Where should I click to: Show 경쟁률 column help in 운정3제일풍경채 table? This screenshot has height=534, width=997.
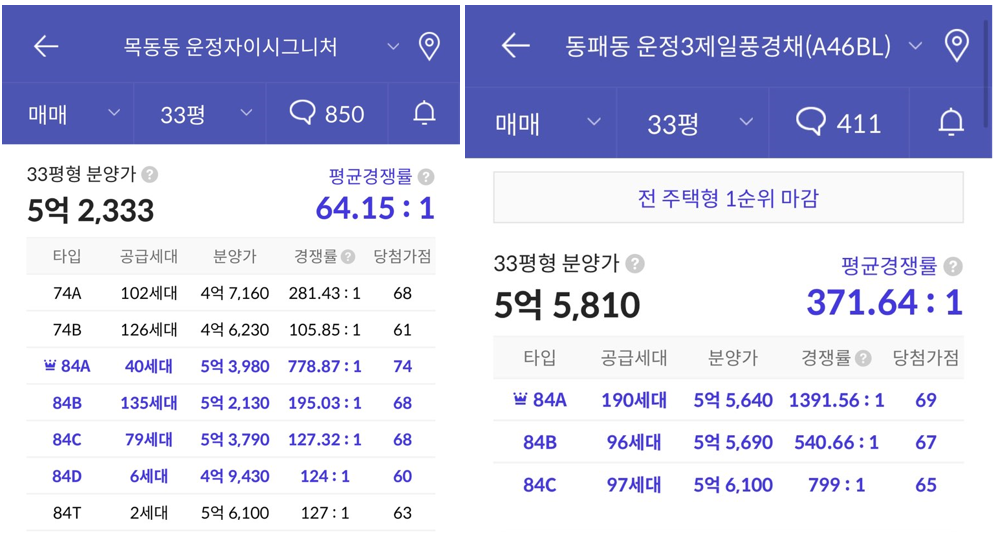coord(863,359)
